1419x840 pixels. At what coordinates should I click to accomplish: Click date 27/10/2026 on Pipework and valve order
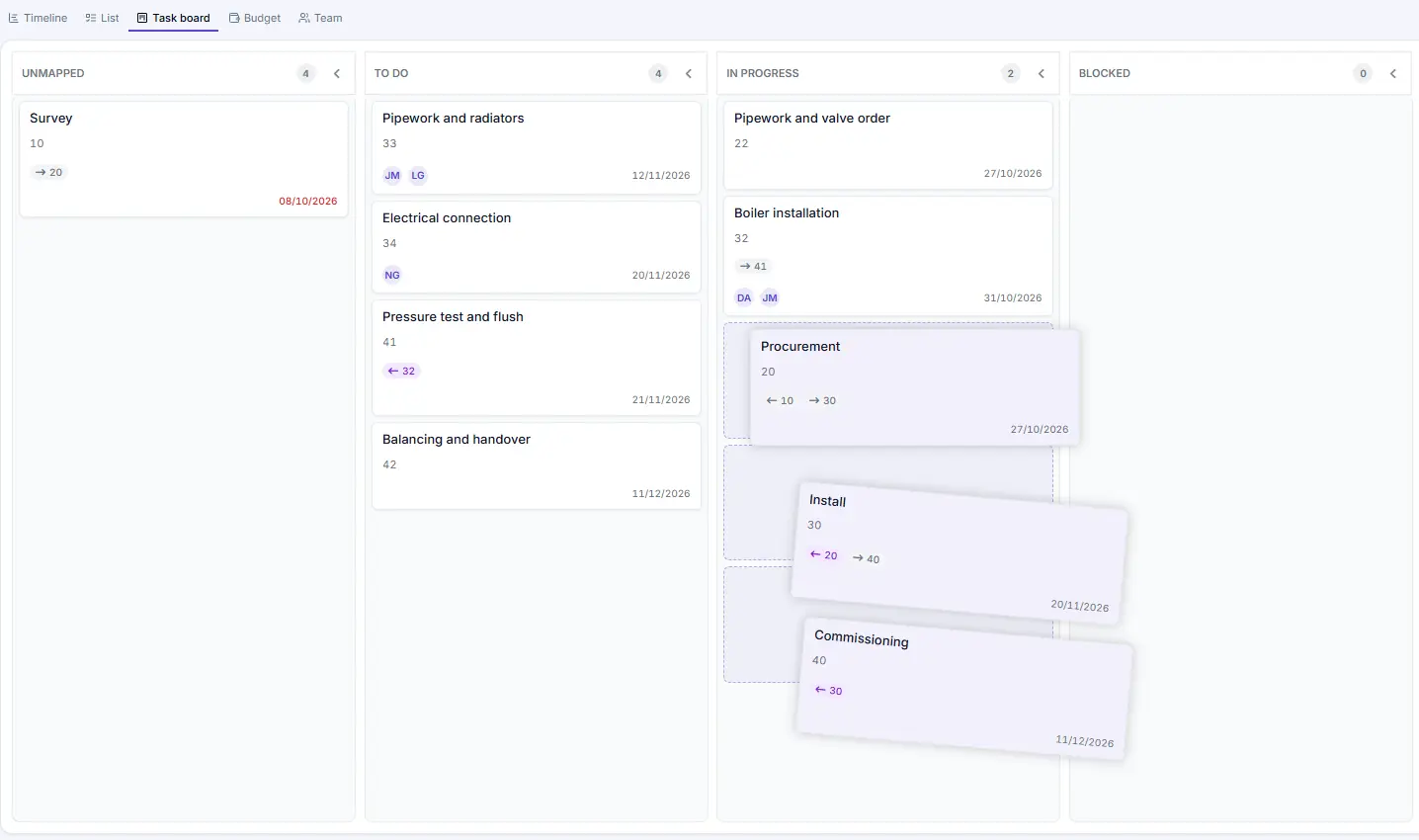pyautogui.click(x=1013, y=173)
